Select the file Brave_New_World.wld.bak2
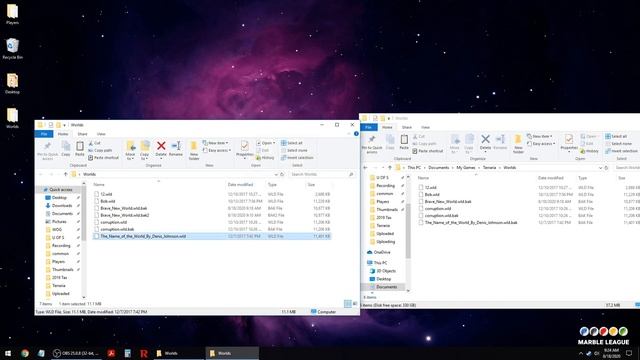The width and height of the screenshot is (640, 360). pos(211,215)
